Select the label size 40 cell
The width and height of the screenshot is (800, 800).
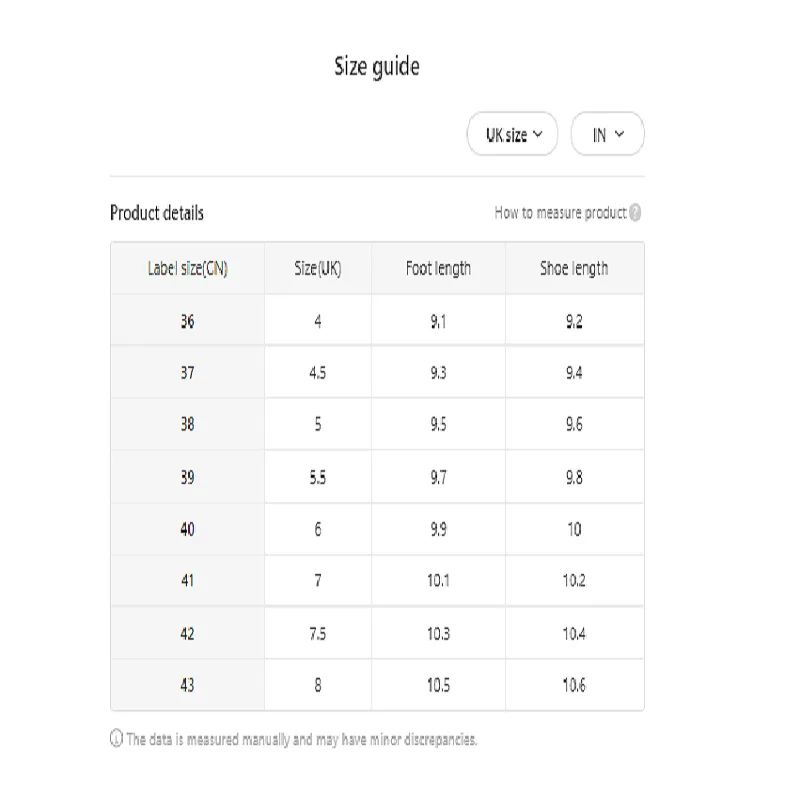[x=188, y=529]
